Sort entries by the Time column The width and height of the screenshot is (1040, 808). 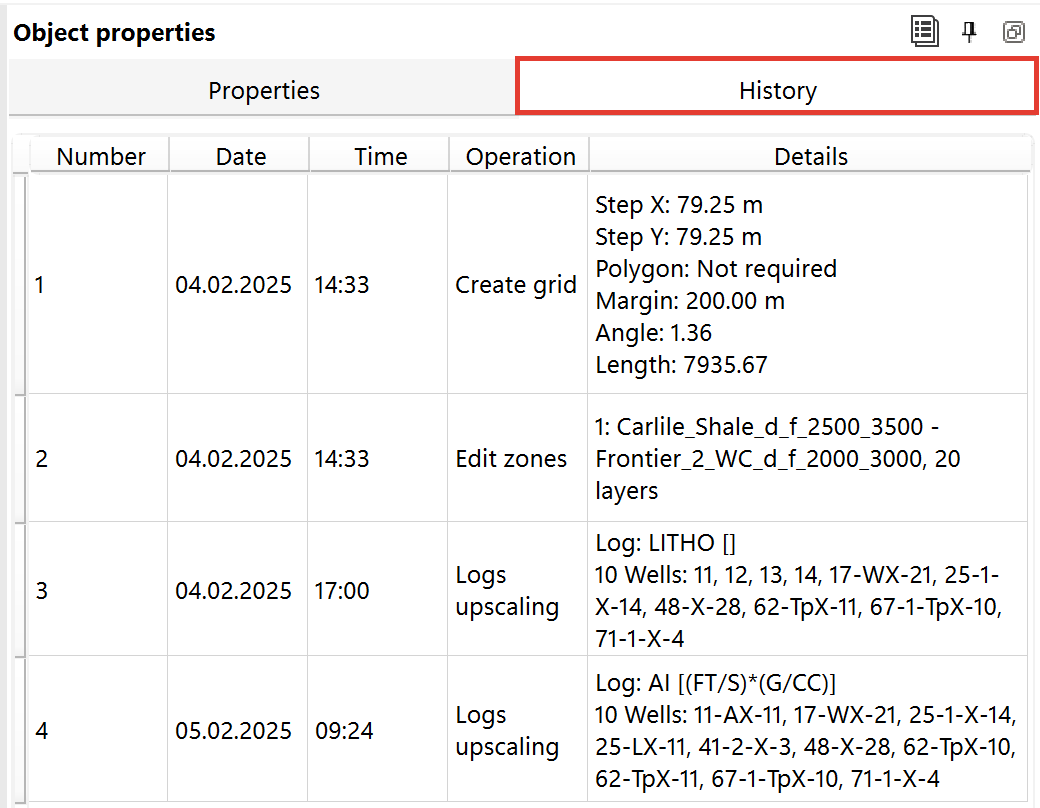[379, 156]
